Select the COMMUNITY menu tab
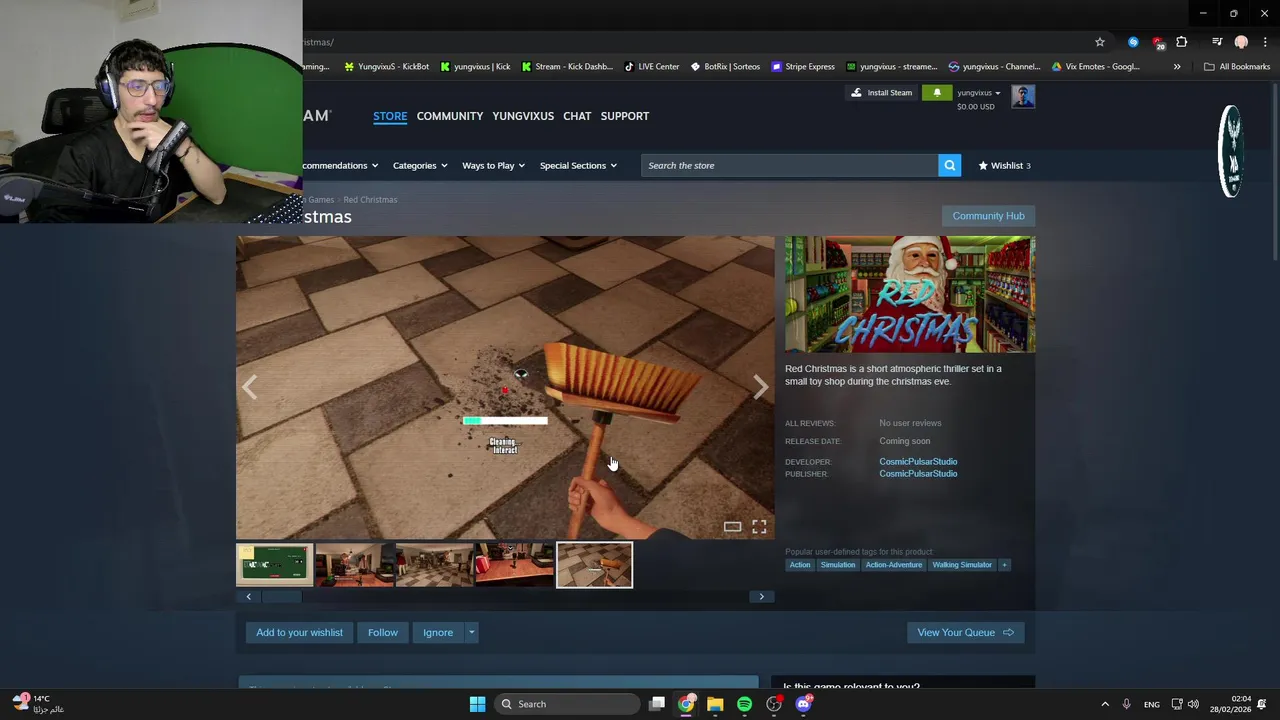Image resolution: width=1280 pixels, height=720 pixels. pyautogui.click(x=450, y=116)
